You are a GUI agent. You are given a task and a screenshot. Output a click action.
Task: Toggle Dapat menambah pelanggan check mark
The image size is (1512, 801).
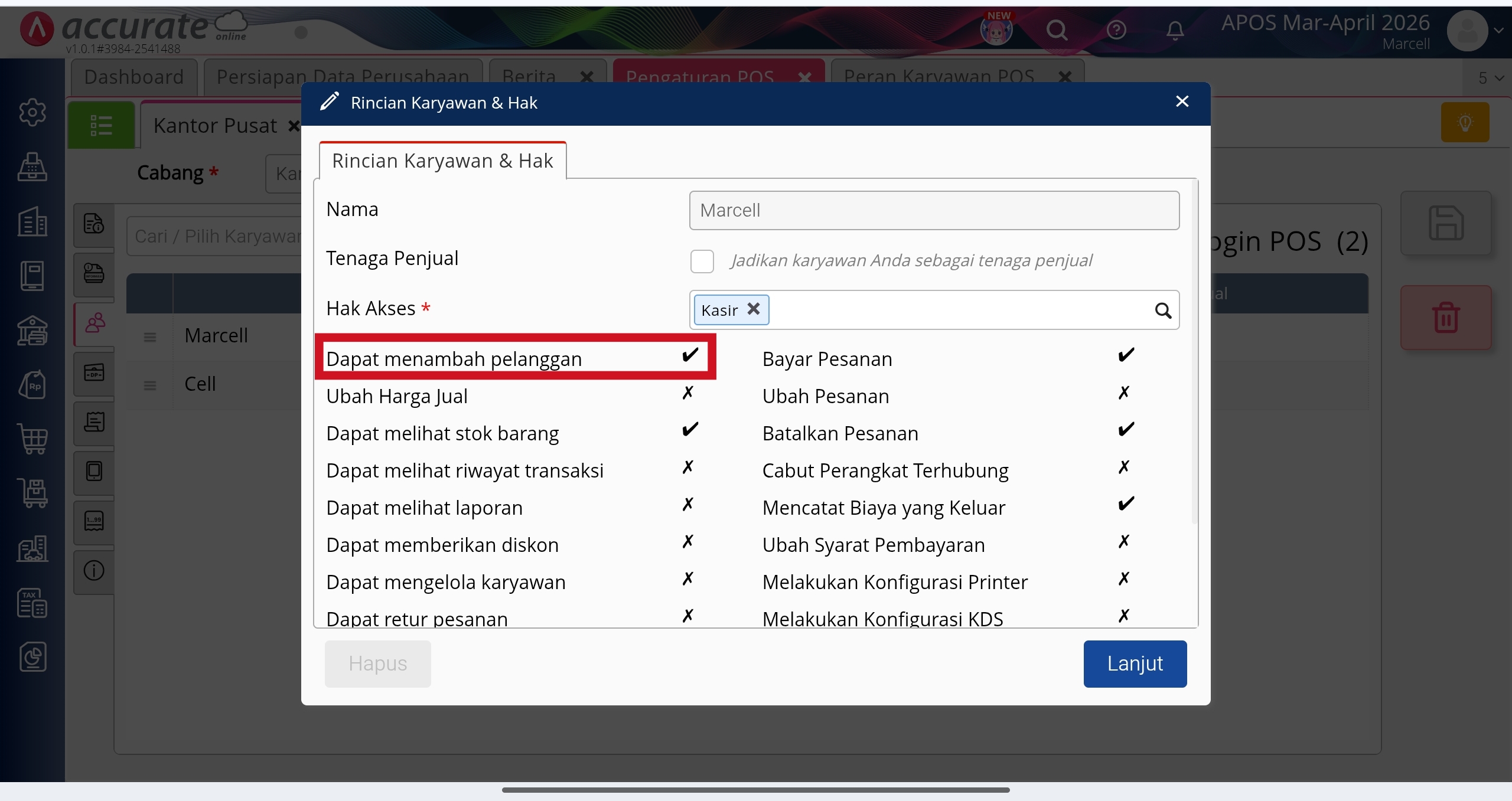[x=689, y=356]
